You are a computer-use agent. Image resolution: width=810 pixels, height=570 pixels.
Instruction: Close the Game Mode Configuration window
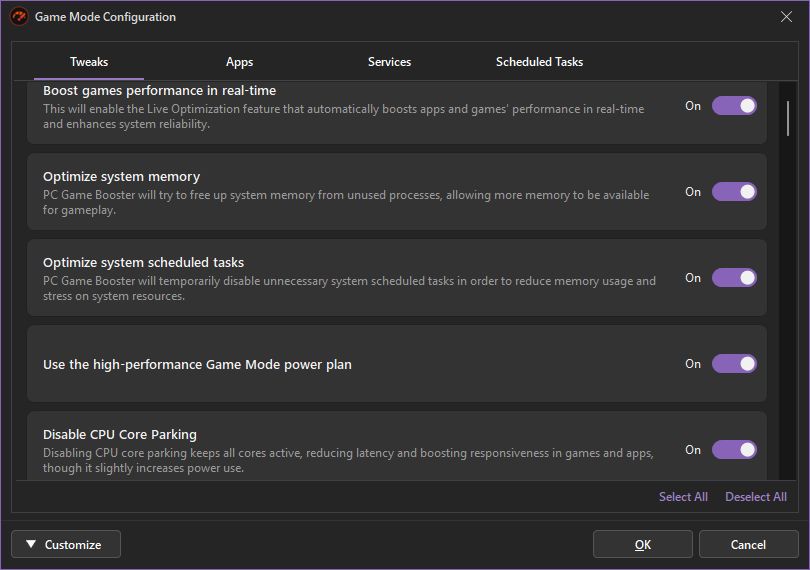786,17
